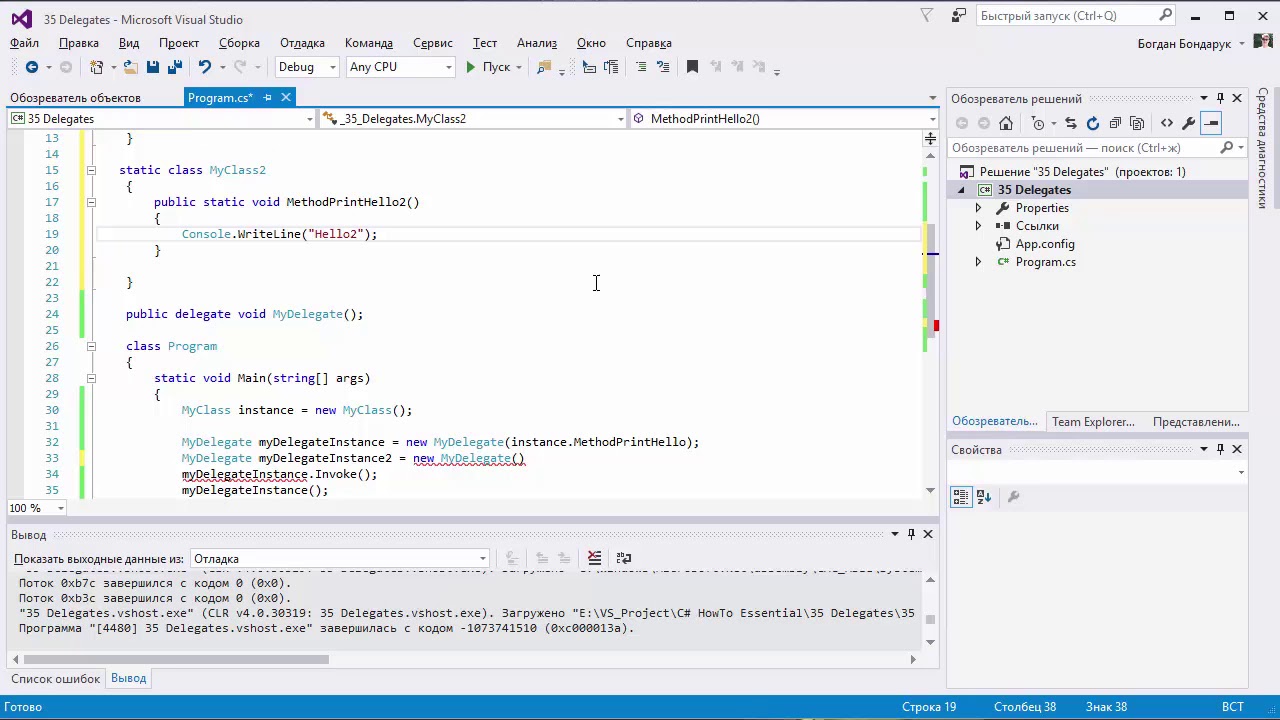
Task: Open the Debug configuration dropdown
Action: coord(307,67)
